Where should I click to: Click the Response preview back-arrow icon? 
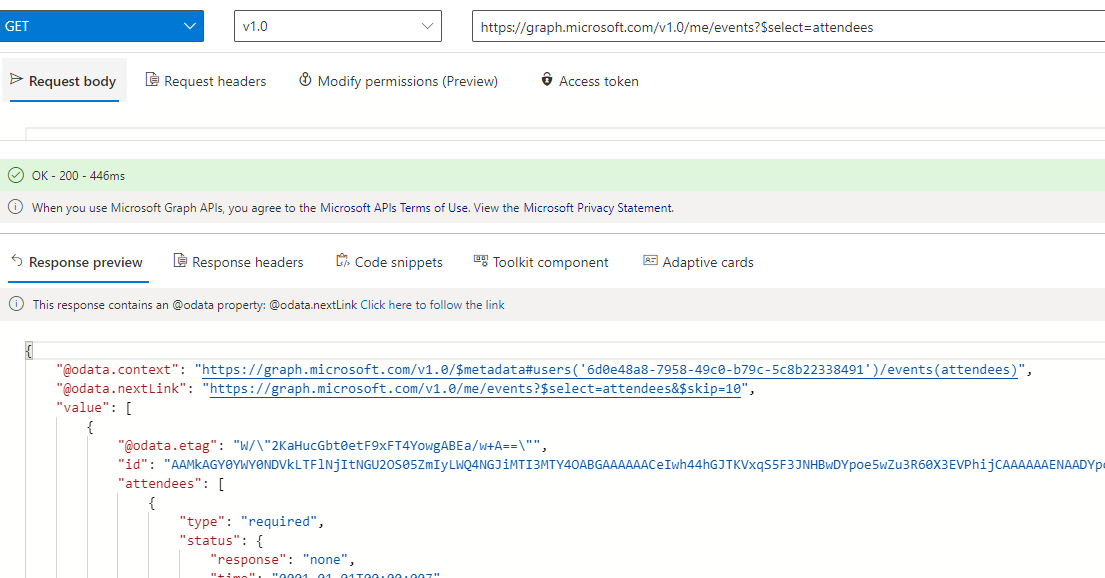[17, 261]
